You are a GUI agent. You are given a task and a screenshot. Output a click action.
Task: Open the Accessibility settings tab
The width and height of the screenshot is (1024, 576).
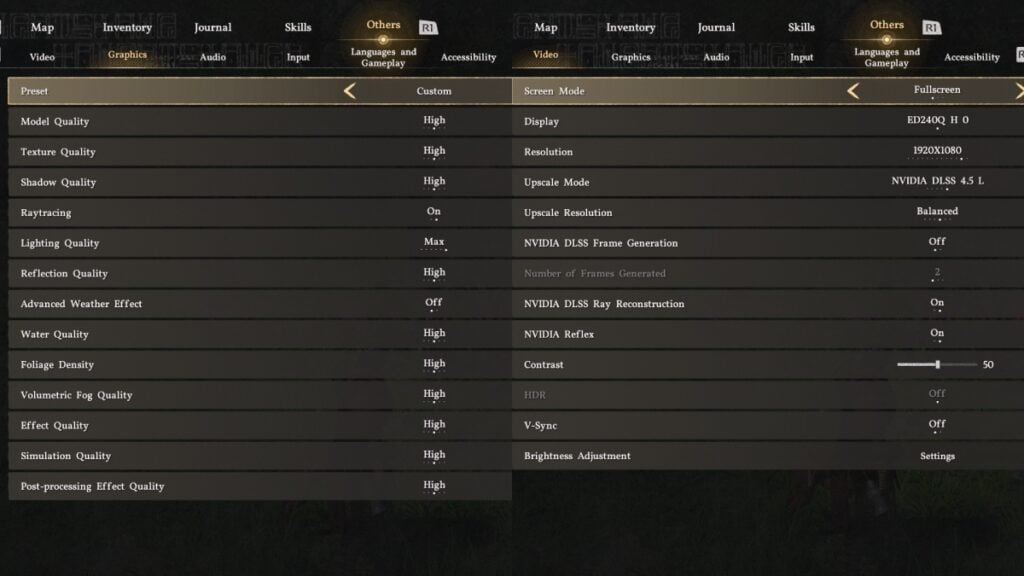[468, 57]
